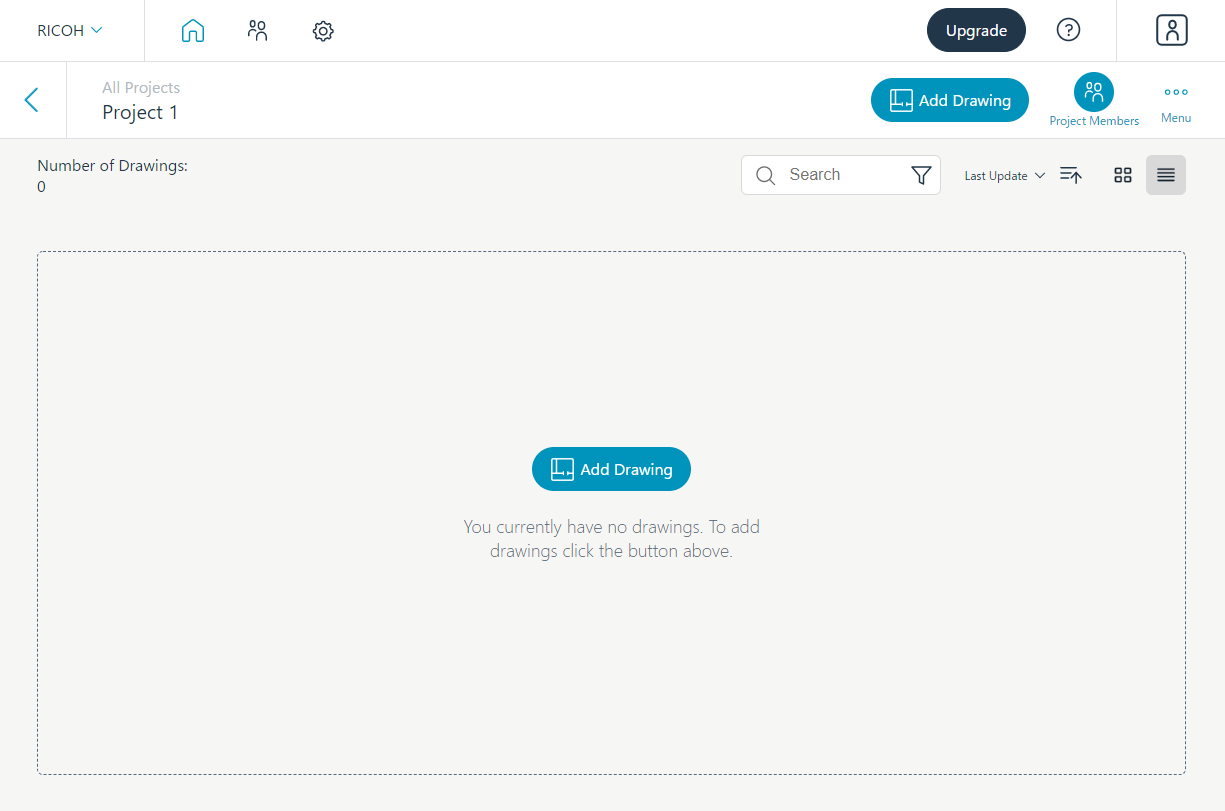The image size is (1225, 811).
Task: Click the Number of Drawings label
Action: pos(112,166)
